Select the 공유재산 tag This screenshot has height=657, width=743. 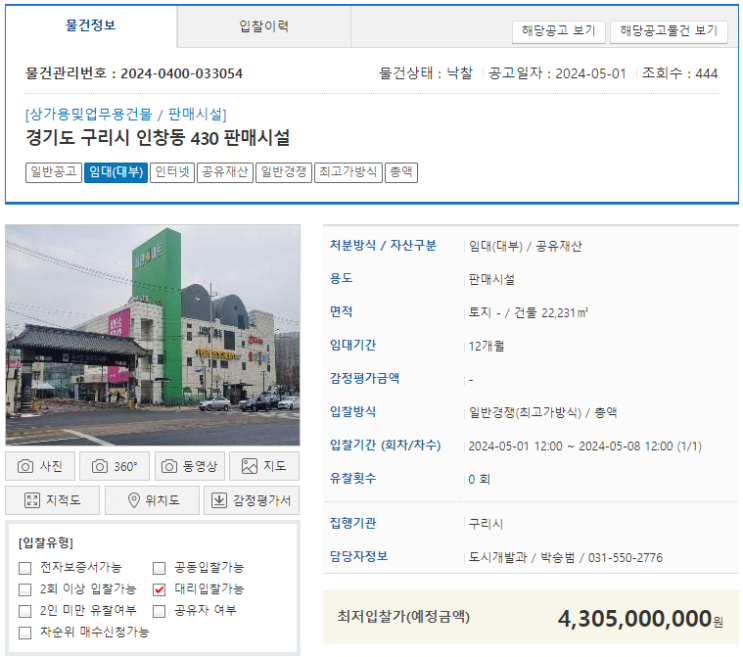pos(225,172)
